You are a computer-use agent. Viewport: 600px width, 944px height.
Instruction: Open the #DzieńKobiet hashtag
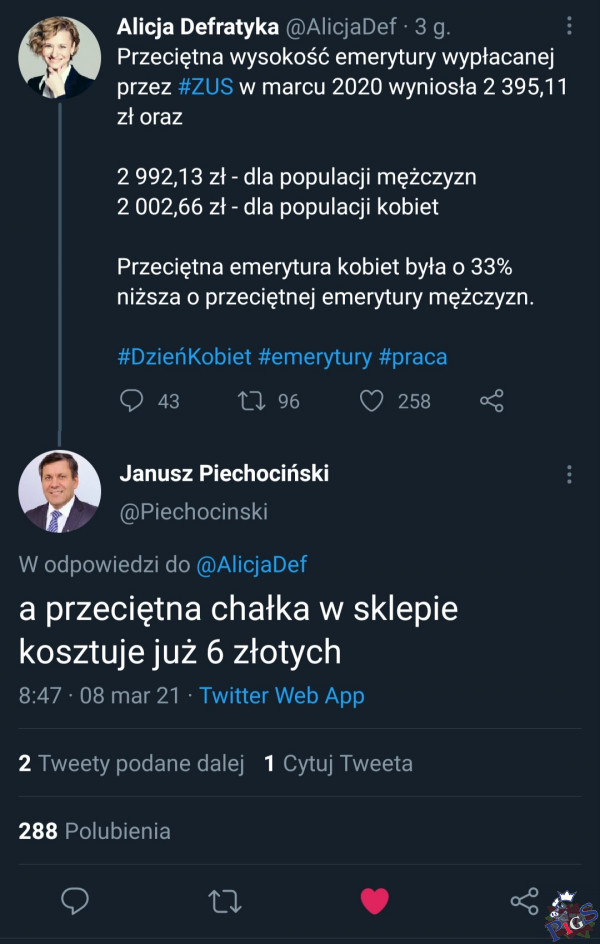[183, 356]
